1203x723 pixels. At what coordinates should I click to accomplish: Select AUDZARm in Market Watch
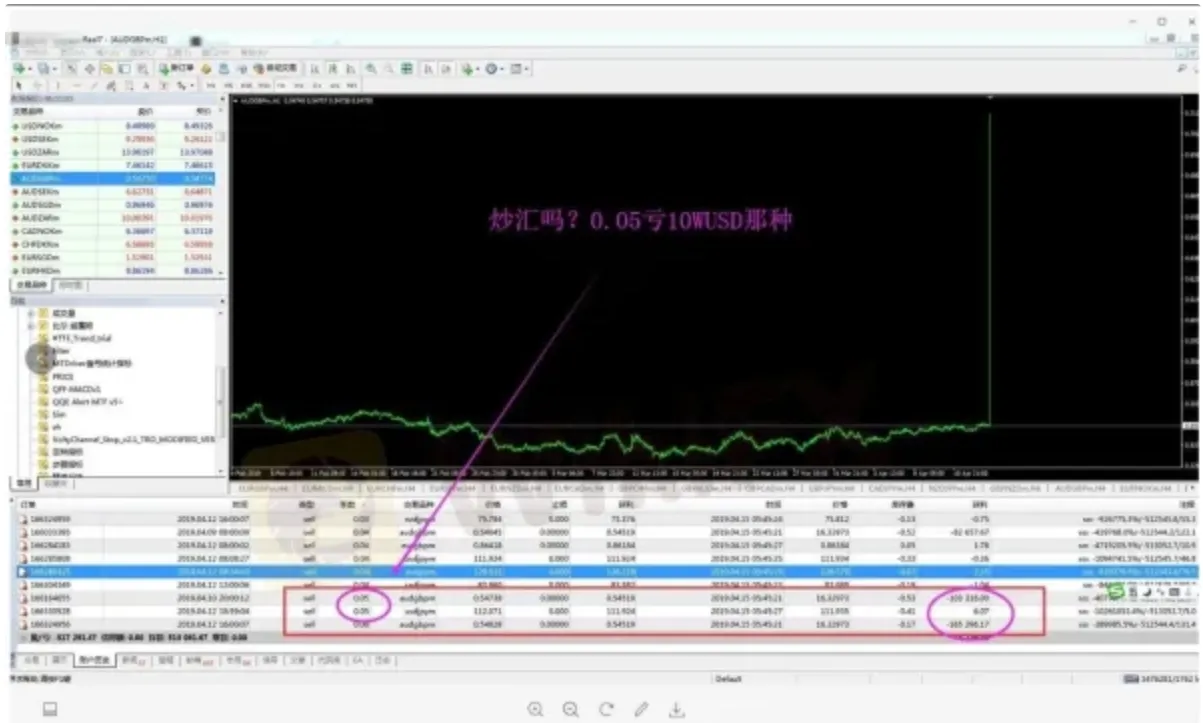click(112, 216)
